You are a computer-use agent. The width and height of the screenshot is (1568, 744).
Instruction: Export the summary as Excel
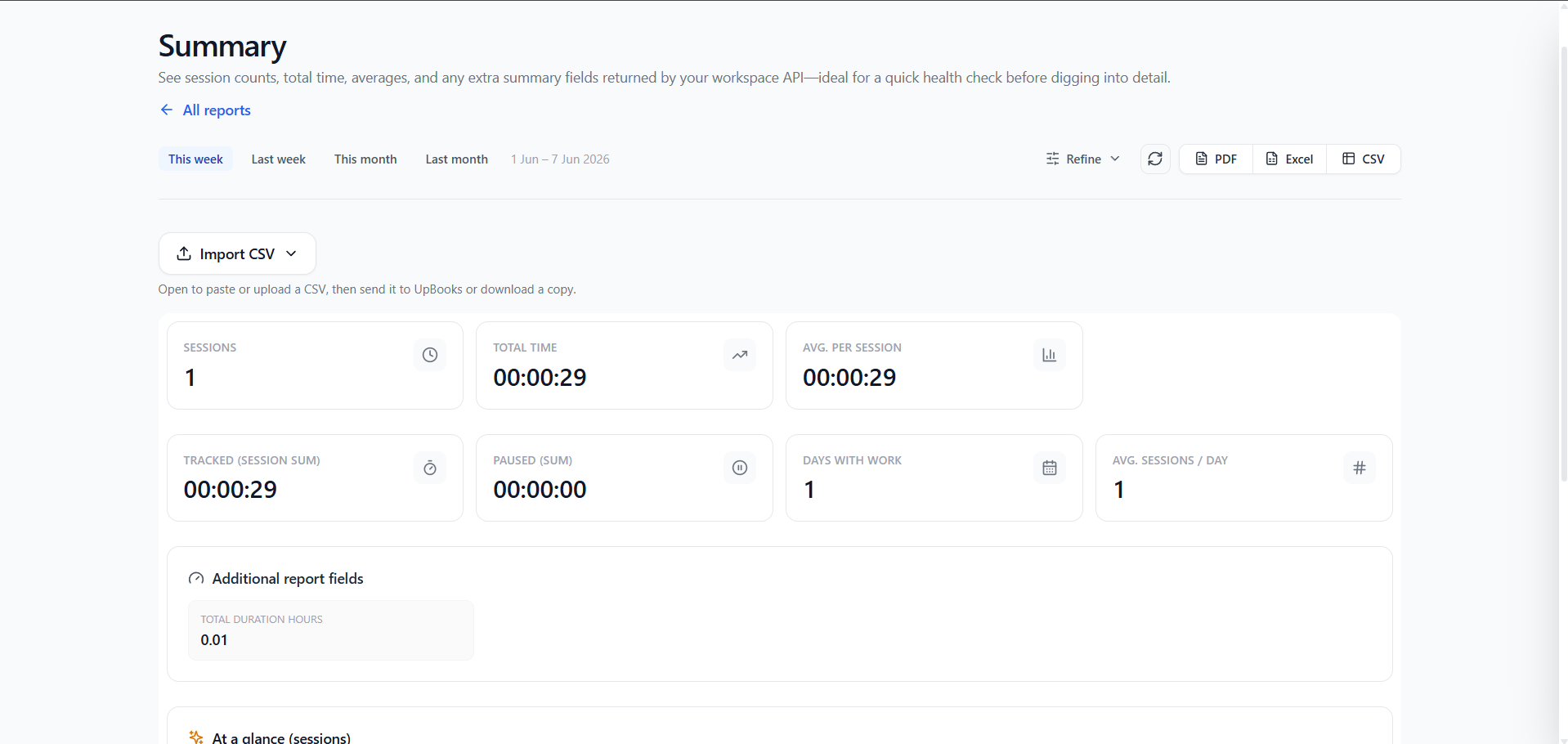tap(1289, 159)
